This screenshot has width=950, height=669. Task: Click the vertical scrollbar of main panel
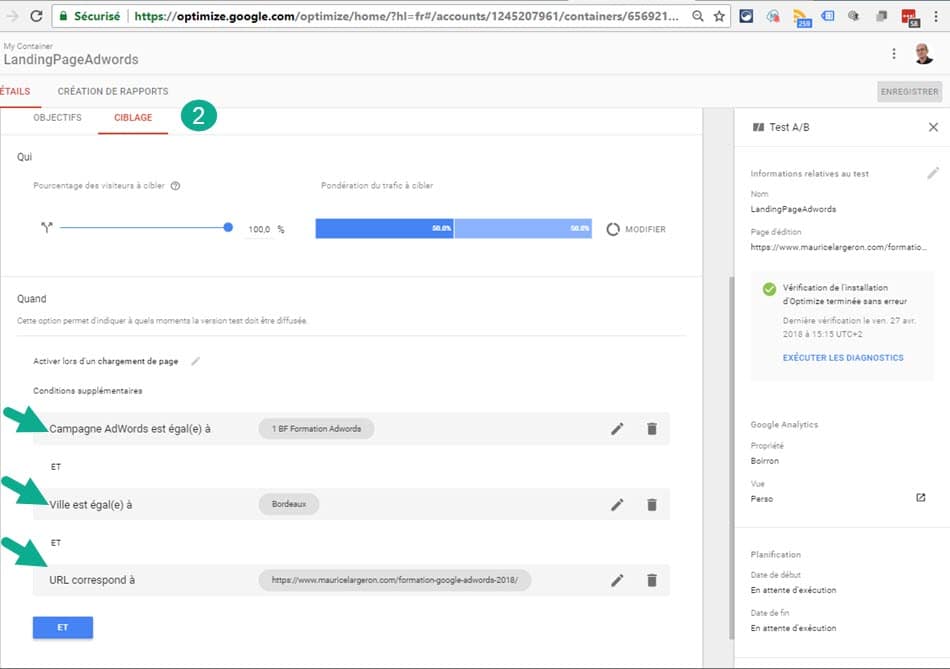731,458
